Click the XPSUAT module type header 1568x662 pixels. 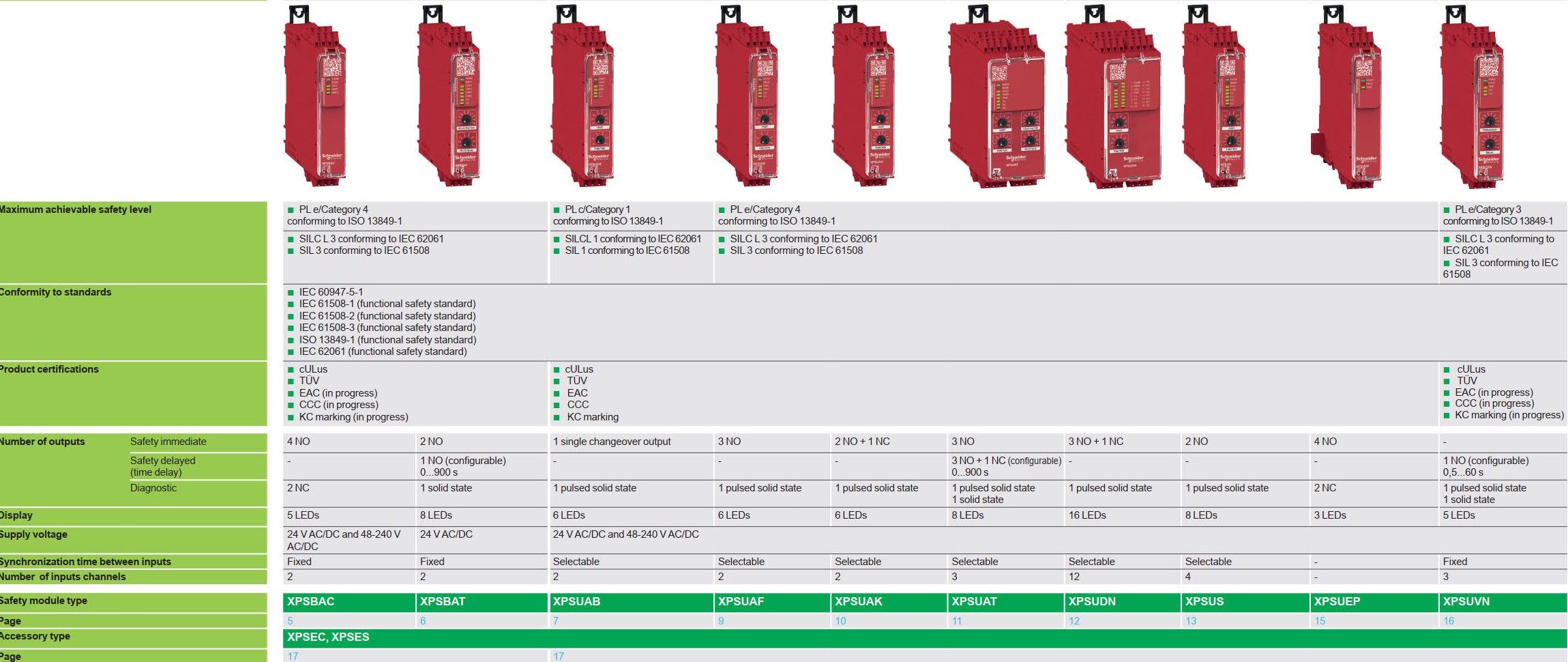click(1006, 602)
